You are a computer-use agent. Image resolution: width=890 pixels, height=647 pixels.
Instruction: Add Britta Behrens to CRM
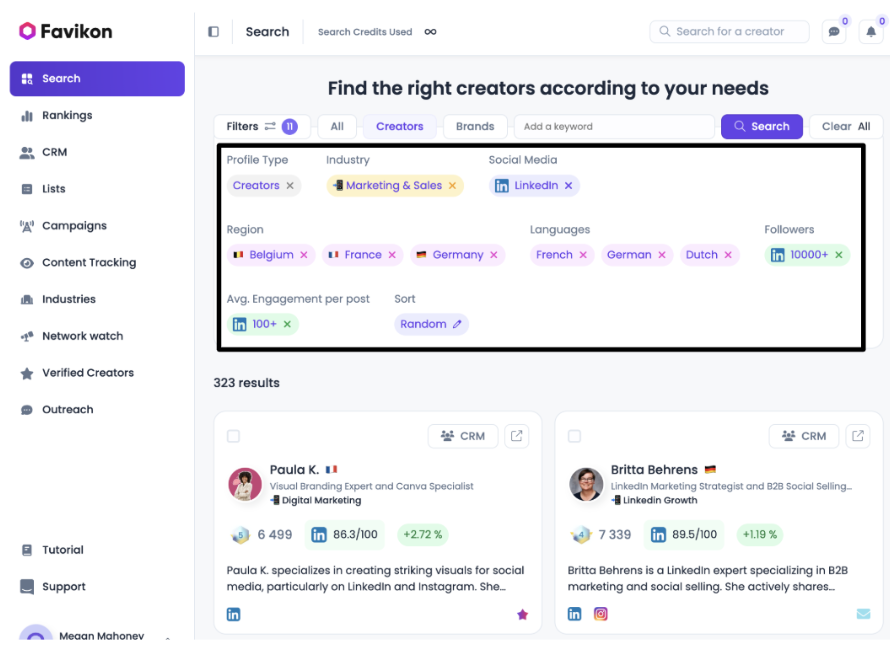tap(804, 436)
